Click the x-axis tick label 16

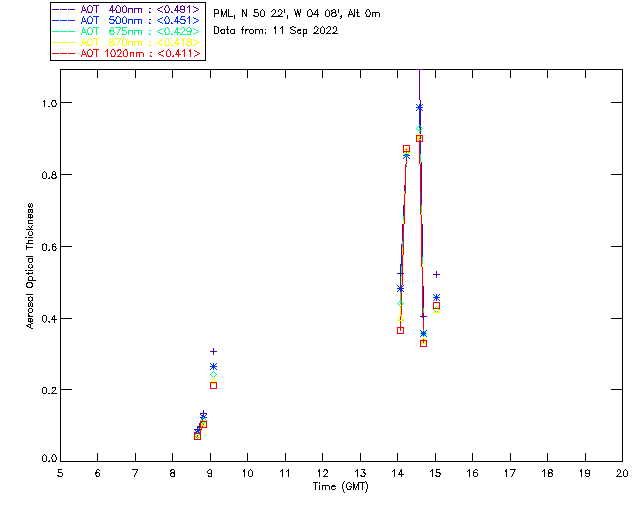(473, 473)
